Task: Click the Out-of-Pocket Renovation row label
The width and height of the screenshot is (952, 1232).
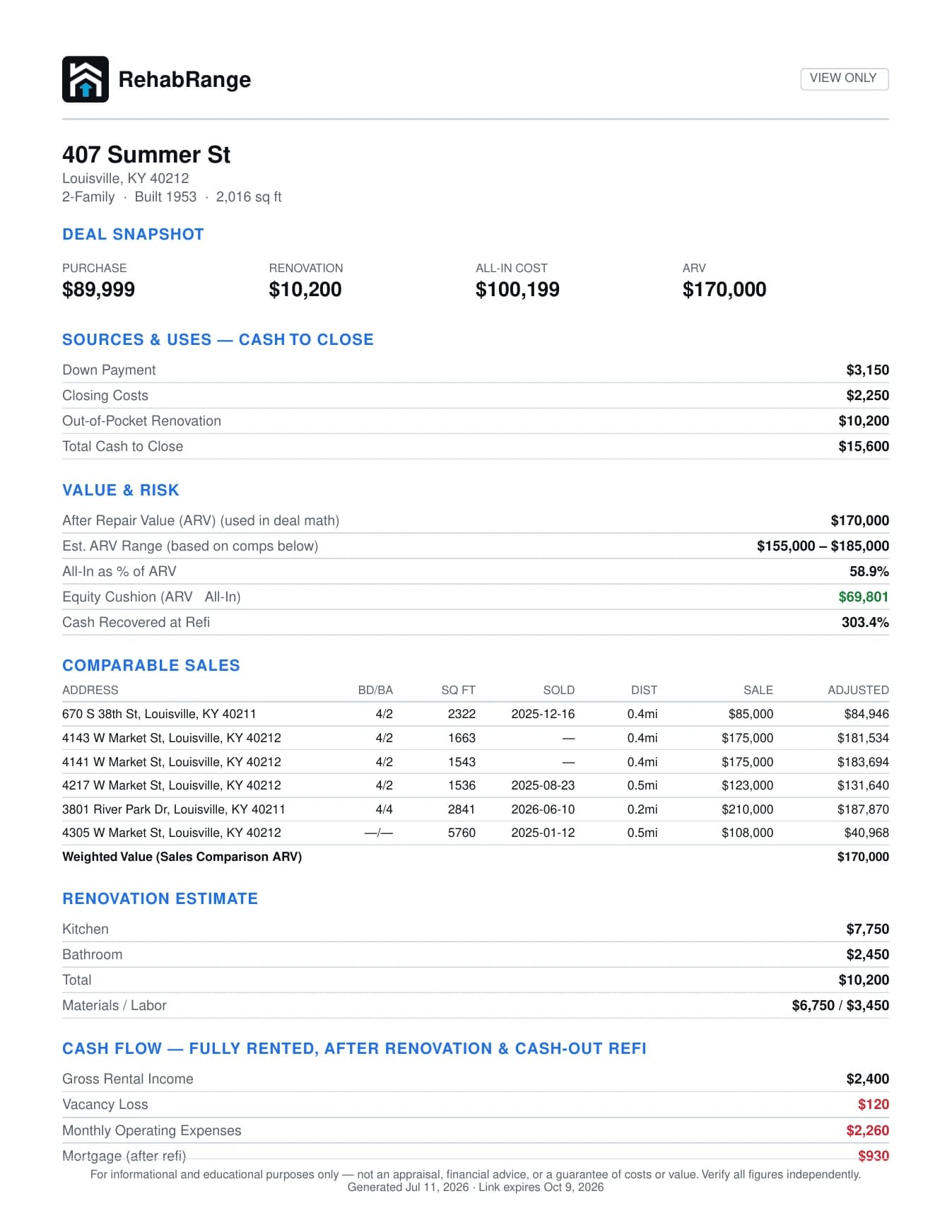Action: (141, 421)
